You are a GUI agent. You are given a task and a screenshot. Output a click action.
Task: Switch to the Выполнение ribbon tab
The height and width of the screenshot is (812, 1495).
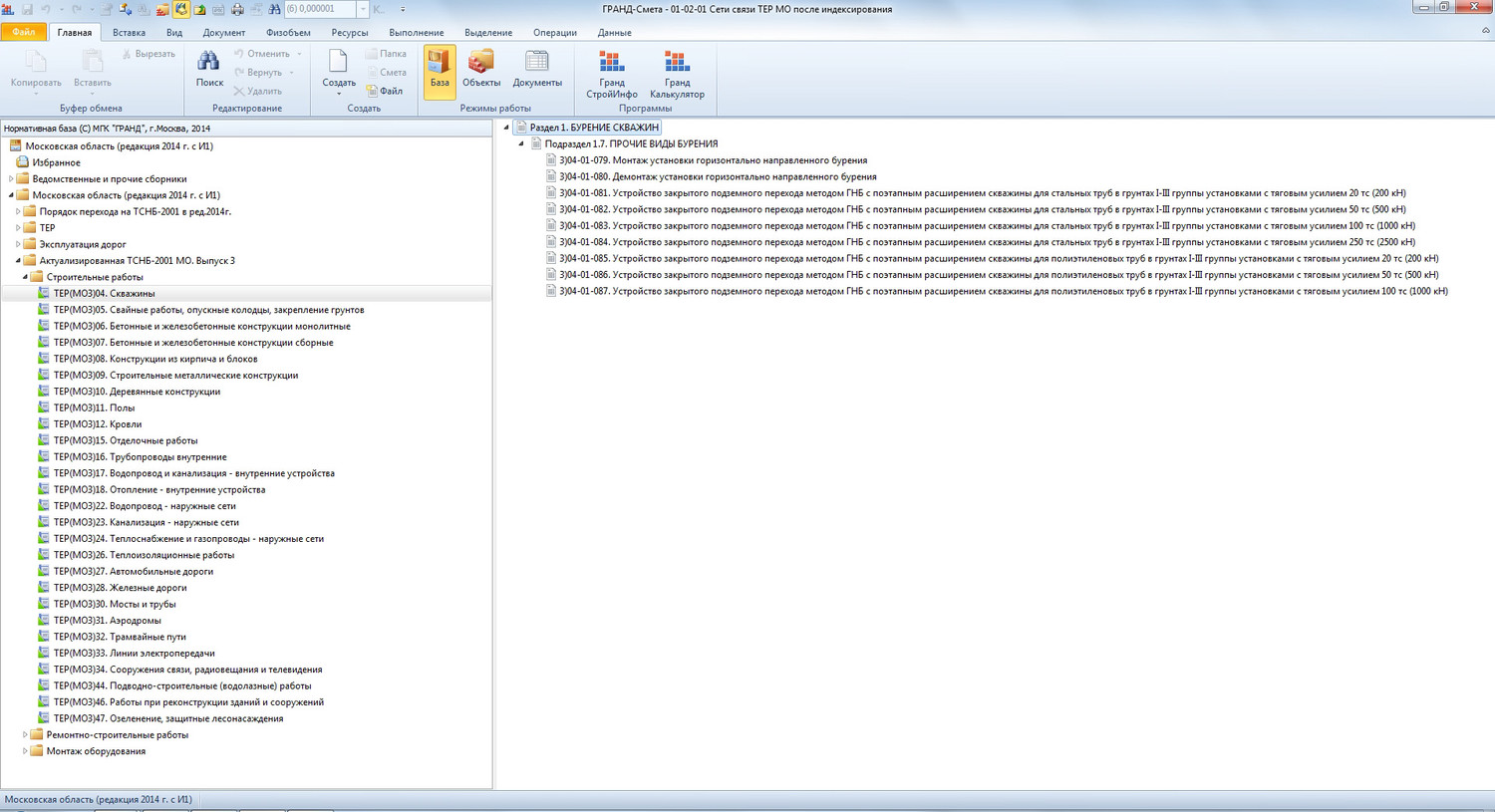417,33
